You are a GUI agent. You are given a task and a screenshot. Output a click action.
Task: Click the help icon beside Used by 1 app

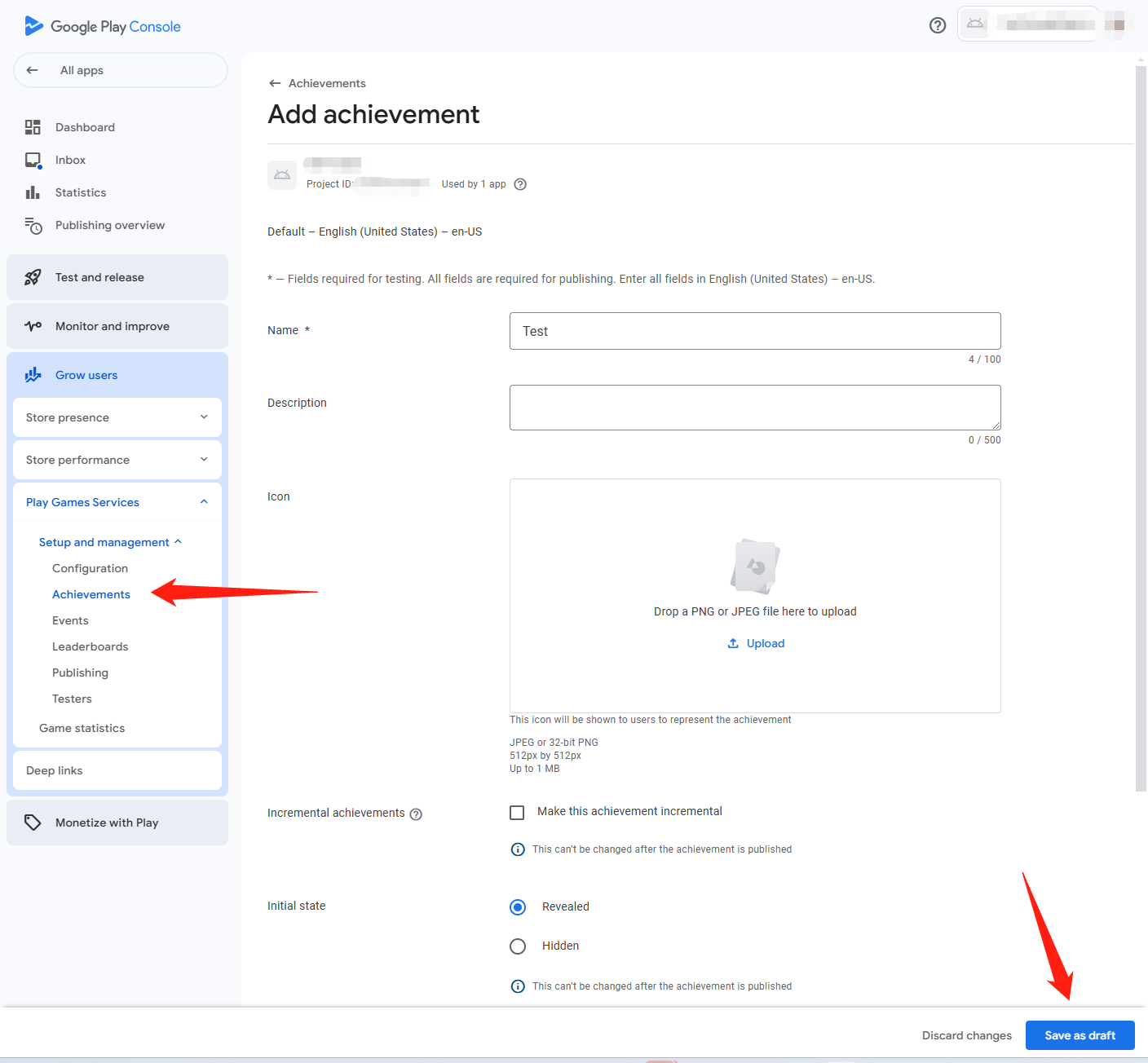pyautogui.click(x=520, y=184)
